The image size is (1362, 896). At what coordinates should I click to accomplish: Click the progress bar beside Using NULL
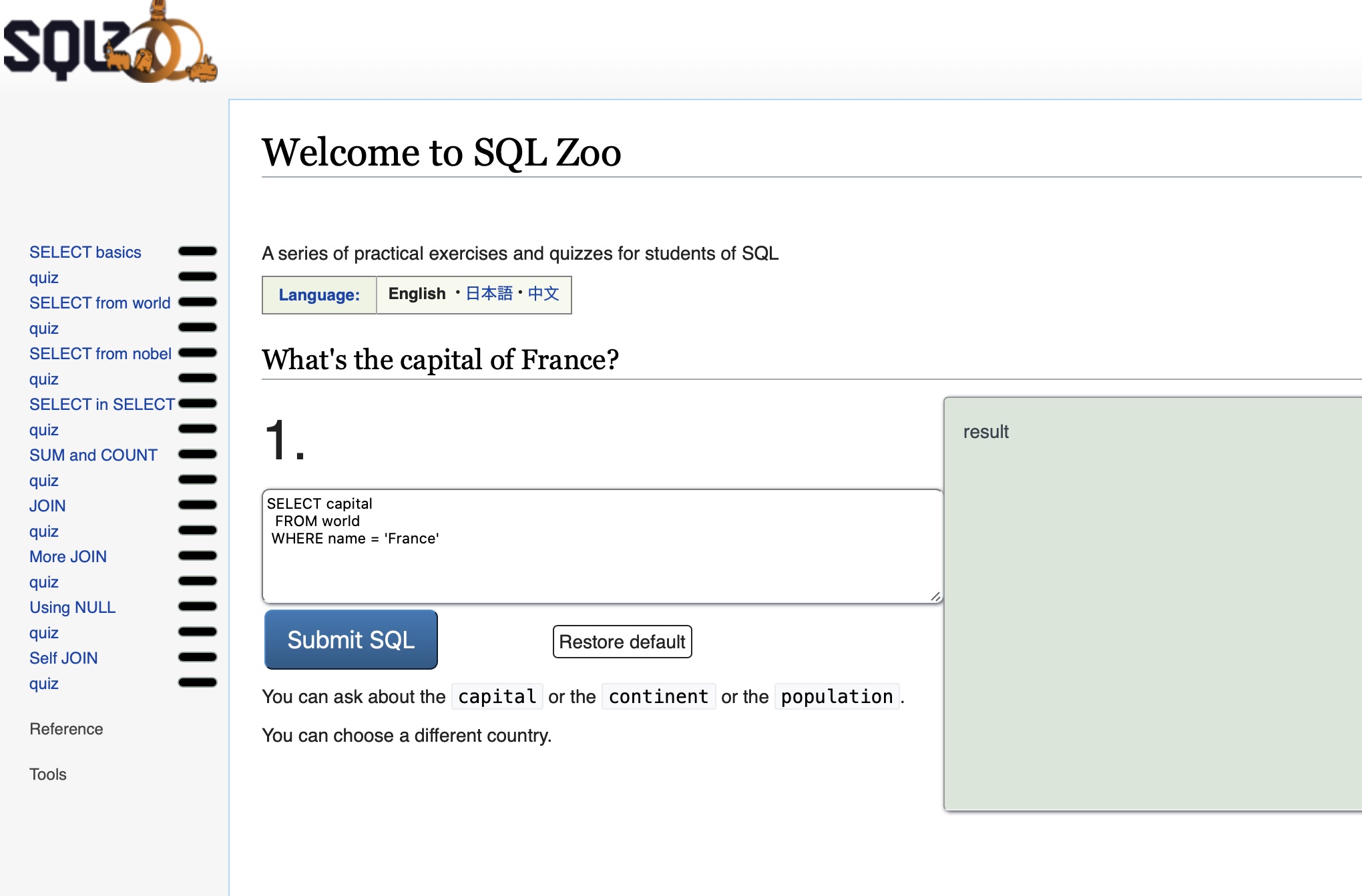pyautogui.click(x=197, y=606)
